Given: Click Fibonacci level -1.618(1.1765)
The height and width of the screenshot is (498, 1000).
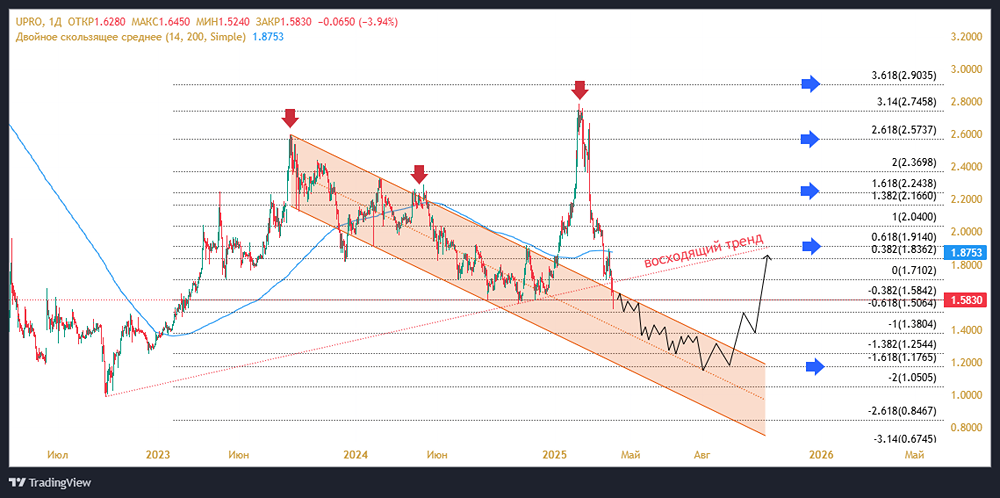Looking at the screenshot, I should 902,358.
